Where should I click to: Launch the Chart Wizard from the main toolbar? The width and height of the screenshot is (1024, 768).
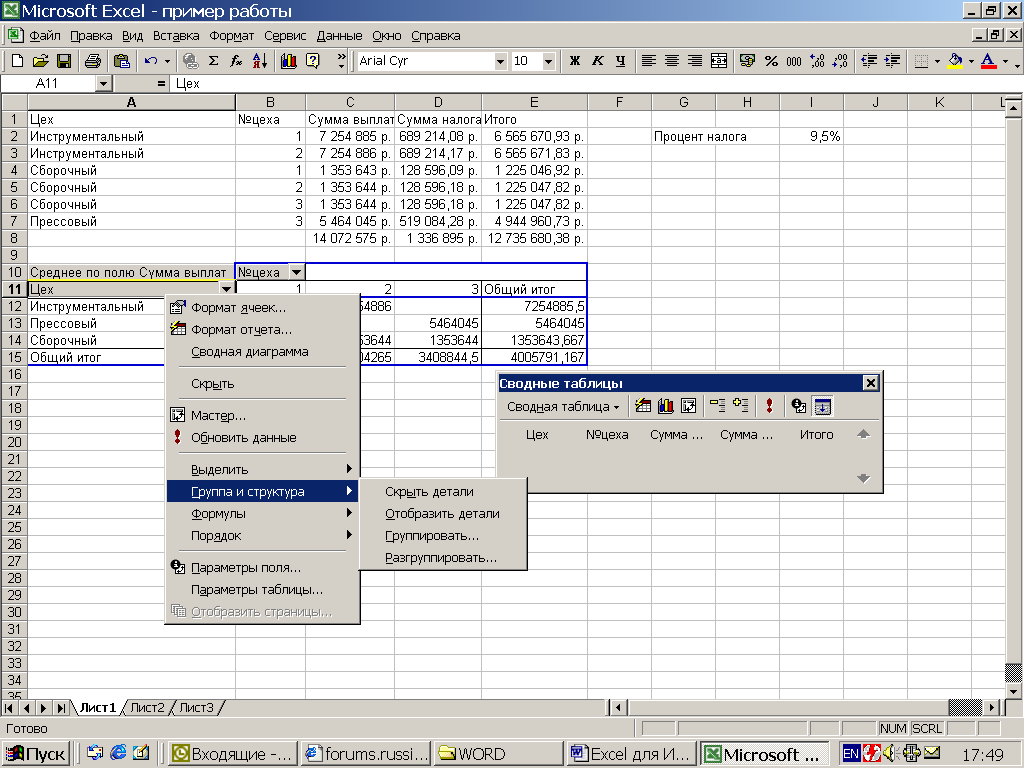[289, 61]
